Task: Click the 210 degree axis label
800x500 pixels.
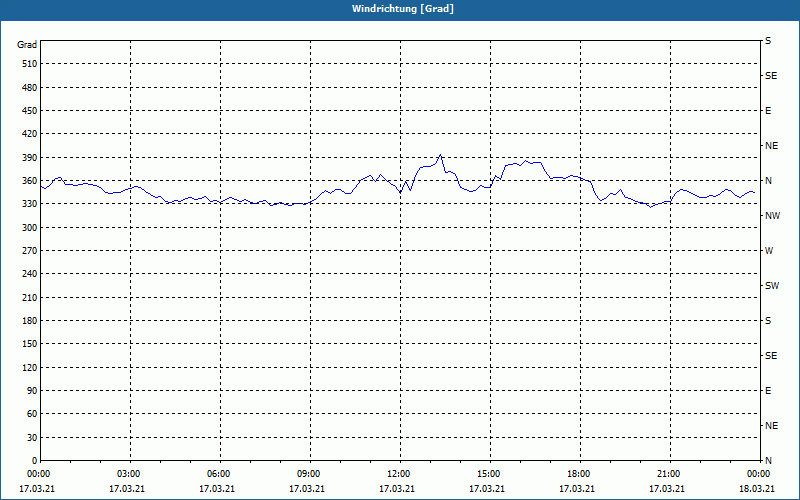Action: [x=30, y=297]
